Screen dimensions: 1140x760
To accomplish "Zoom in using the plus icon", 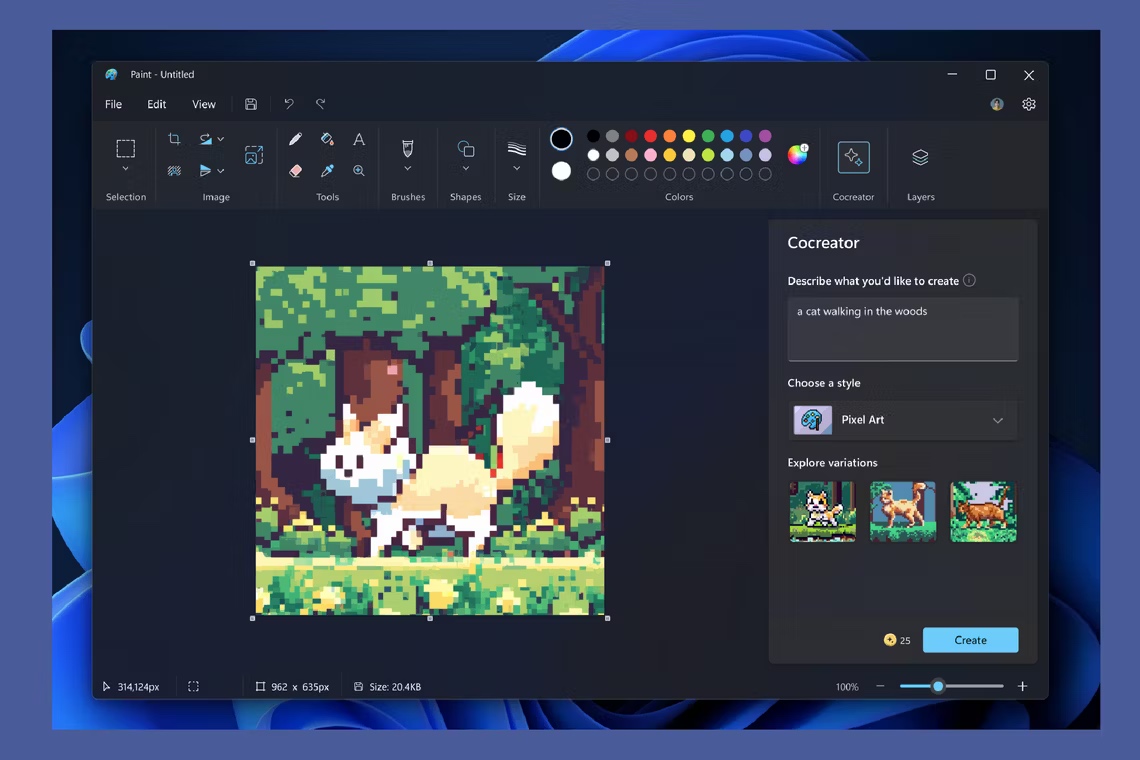I will [1022, 686].
